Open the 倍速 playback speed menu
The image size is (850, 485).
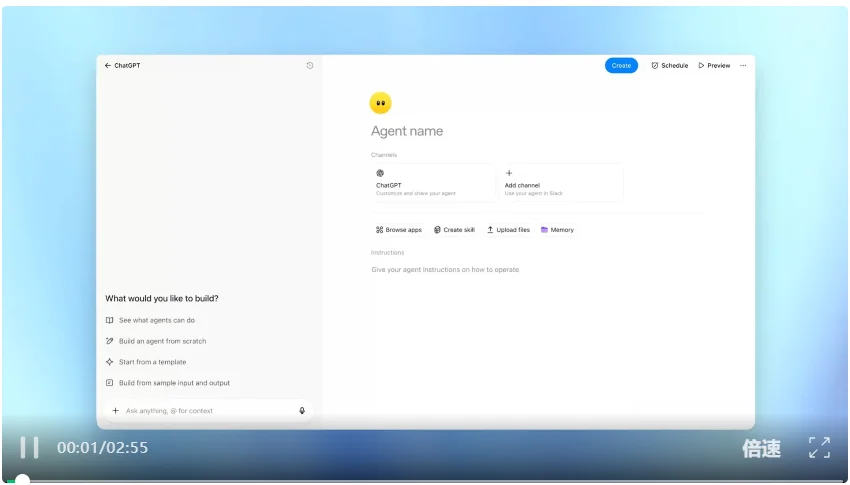click(x=761, y=448)
